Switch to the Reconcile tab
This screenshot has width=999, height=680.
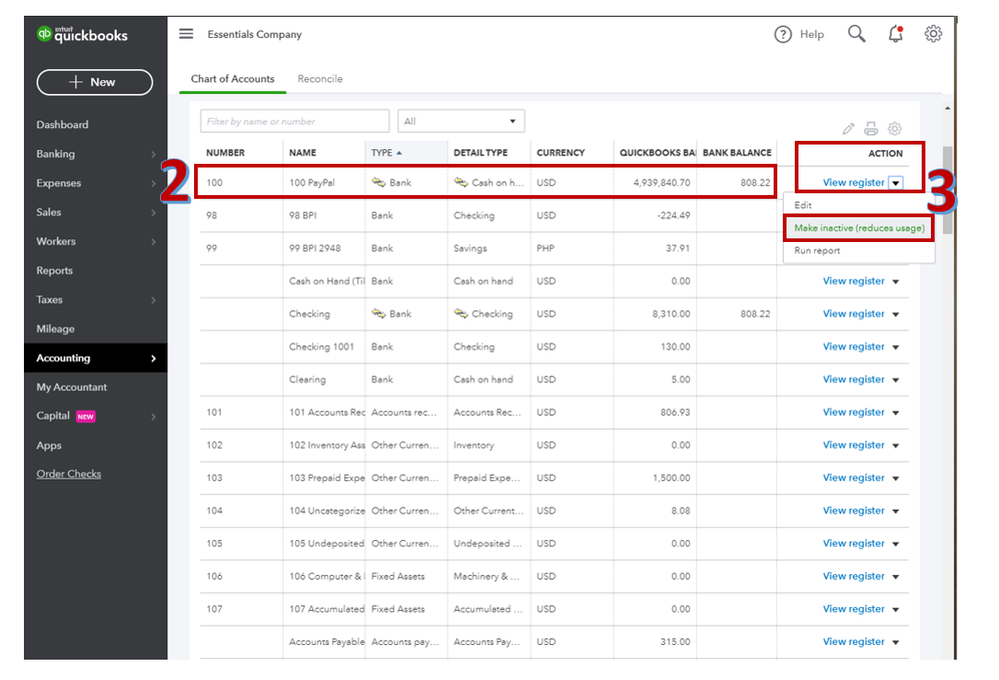coord(320,79)
